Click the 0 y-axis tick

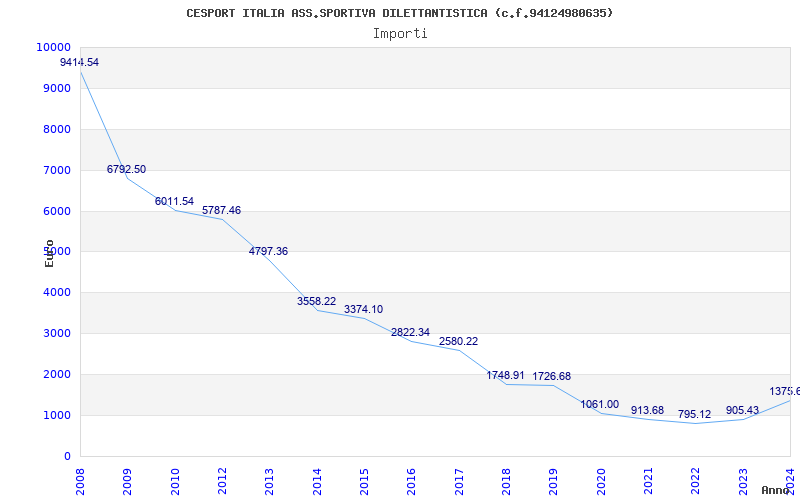pyautogui.click(x=67, y=457)
